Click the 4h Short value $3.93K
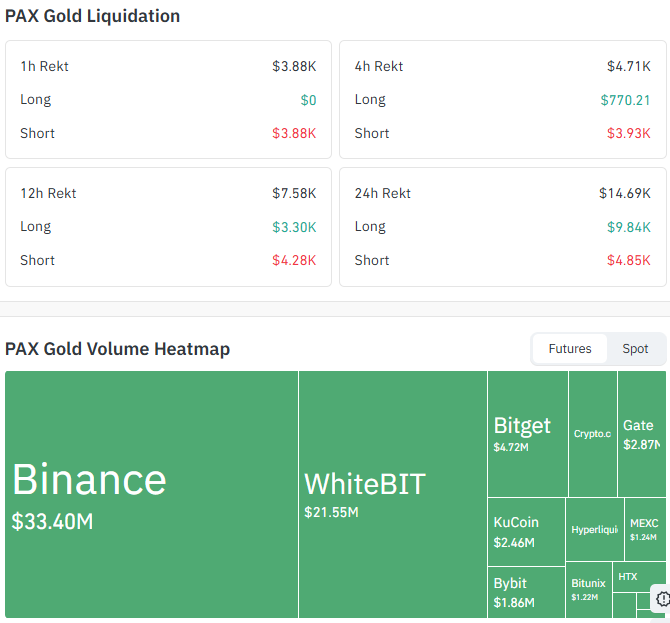The height and width of the screenshot is (623, 670). tap(629, 133)
